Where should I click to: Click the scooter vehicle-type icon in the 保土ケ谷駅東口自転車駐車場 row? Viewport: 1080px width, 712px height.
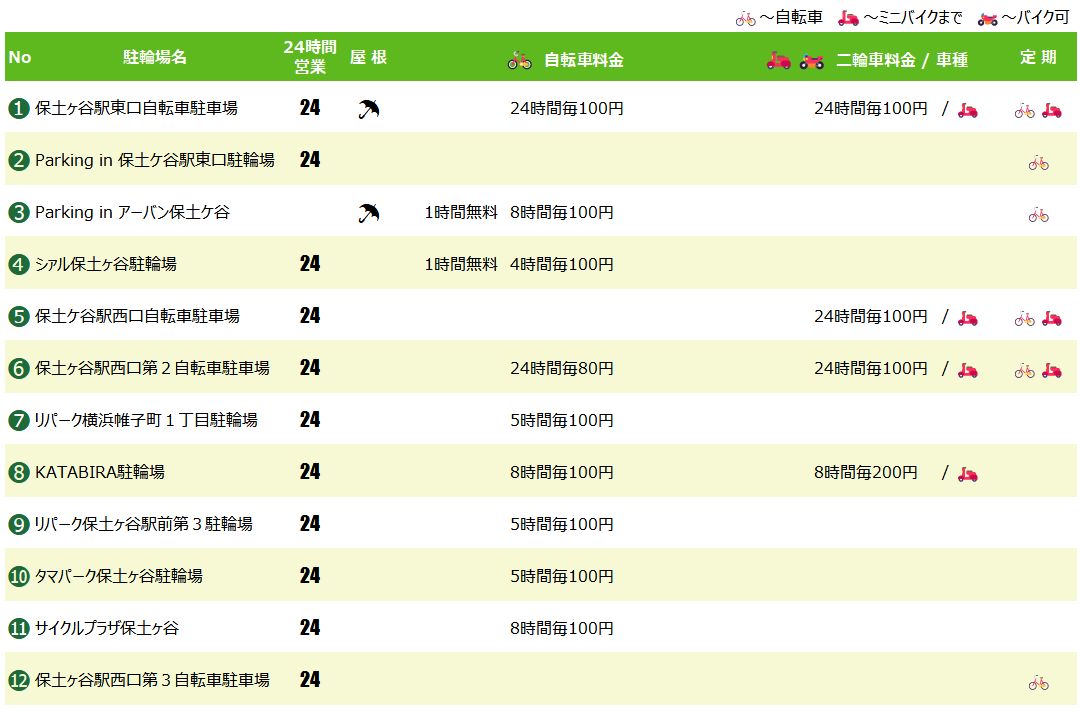coord(968,110)
